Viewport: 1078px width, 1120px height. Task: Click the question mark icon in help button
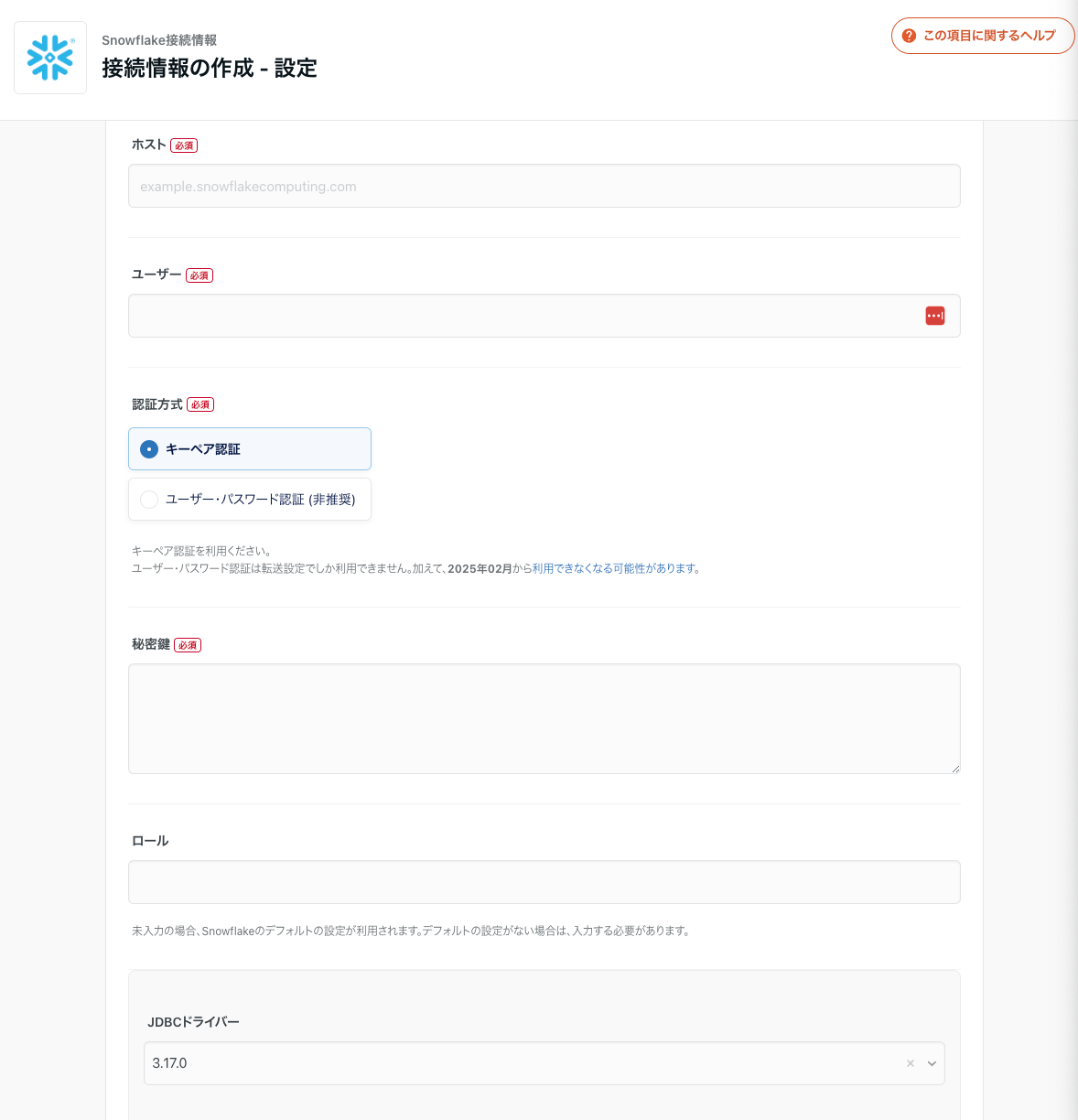click(x=909, y=36)
